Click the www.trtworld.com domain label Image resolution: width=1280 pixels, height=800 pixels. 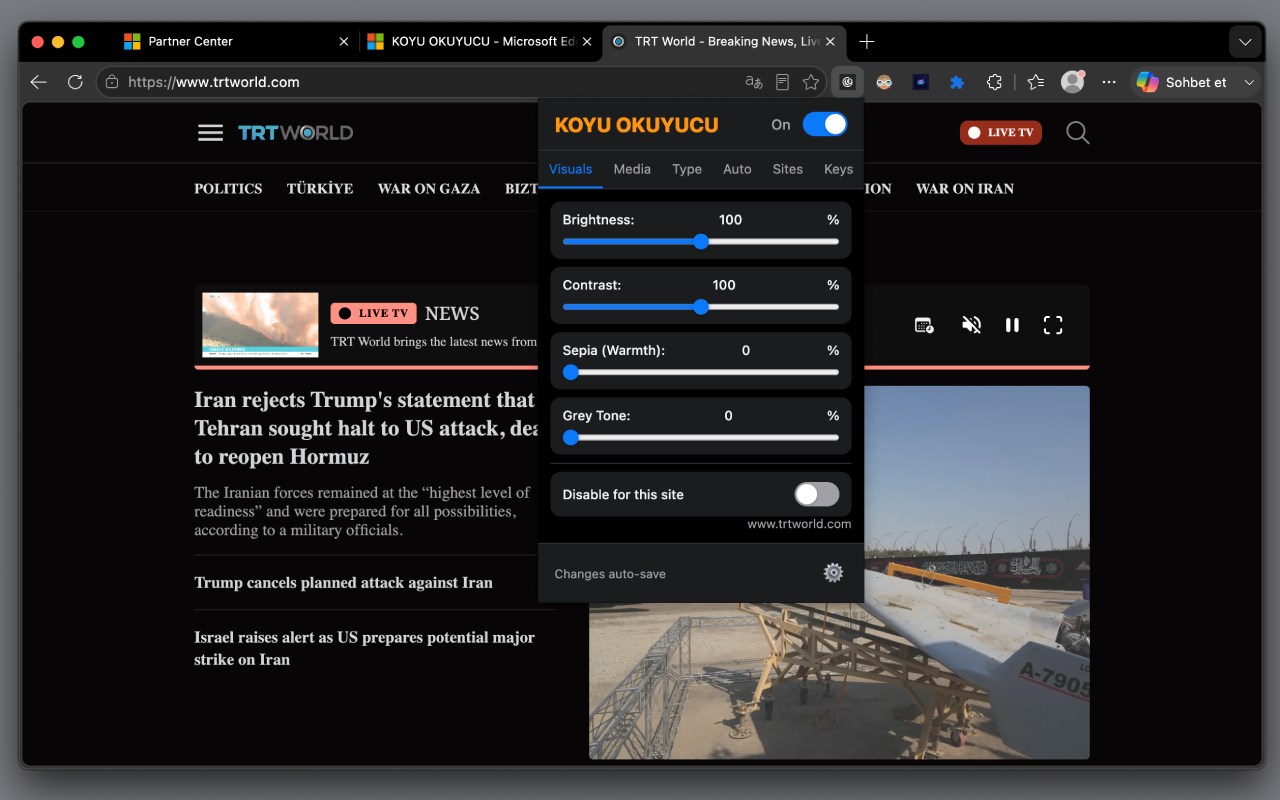(x=799, y=524)
